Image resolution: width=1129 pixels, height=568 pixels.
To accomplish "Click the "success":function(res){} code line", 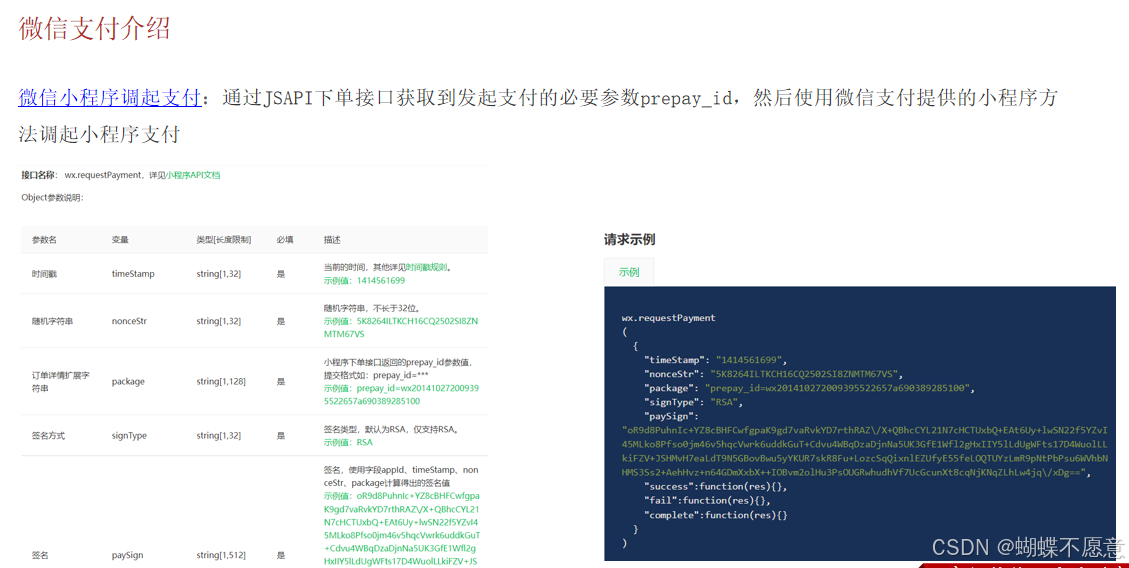I will pos(716,487).
